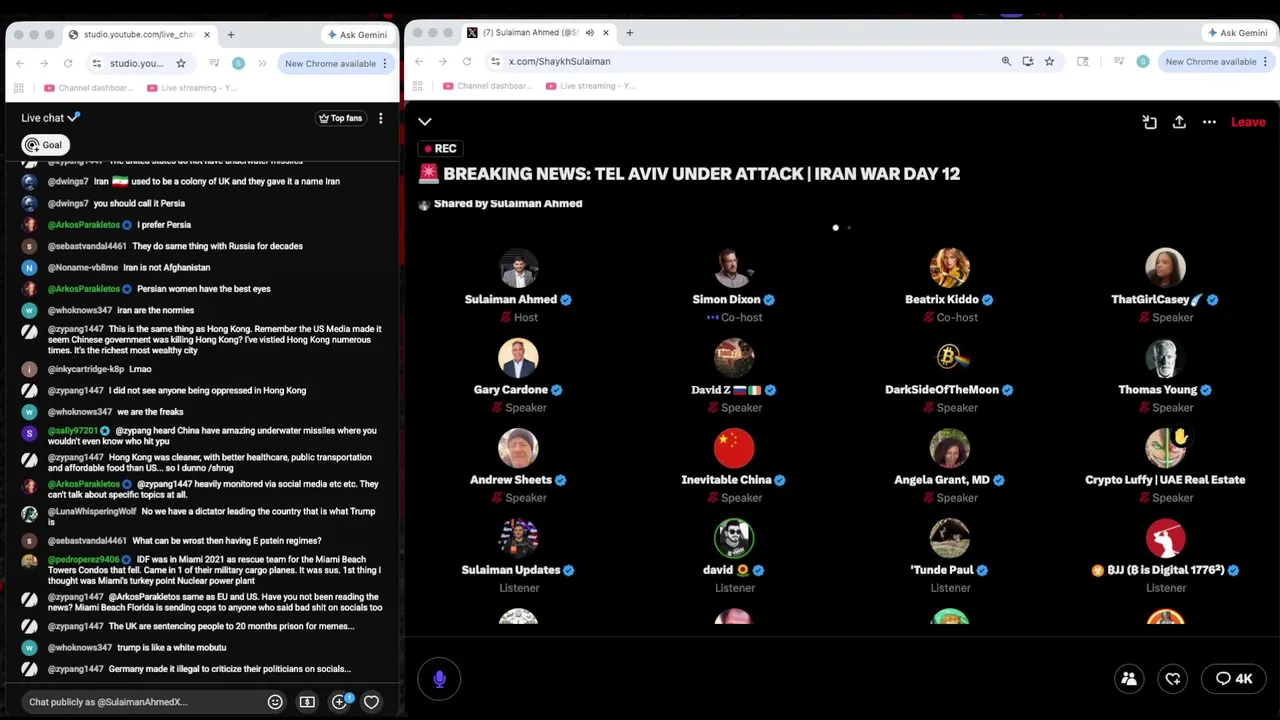1280x720 pixels.
Task: Click the Space dock/pop-out icon
Action: pos(1149,122)
